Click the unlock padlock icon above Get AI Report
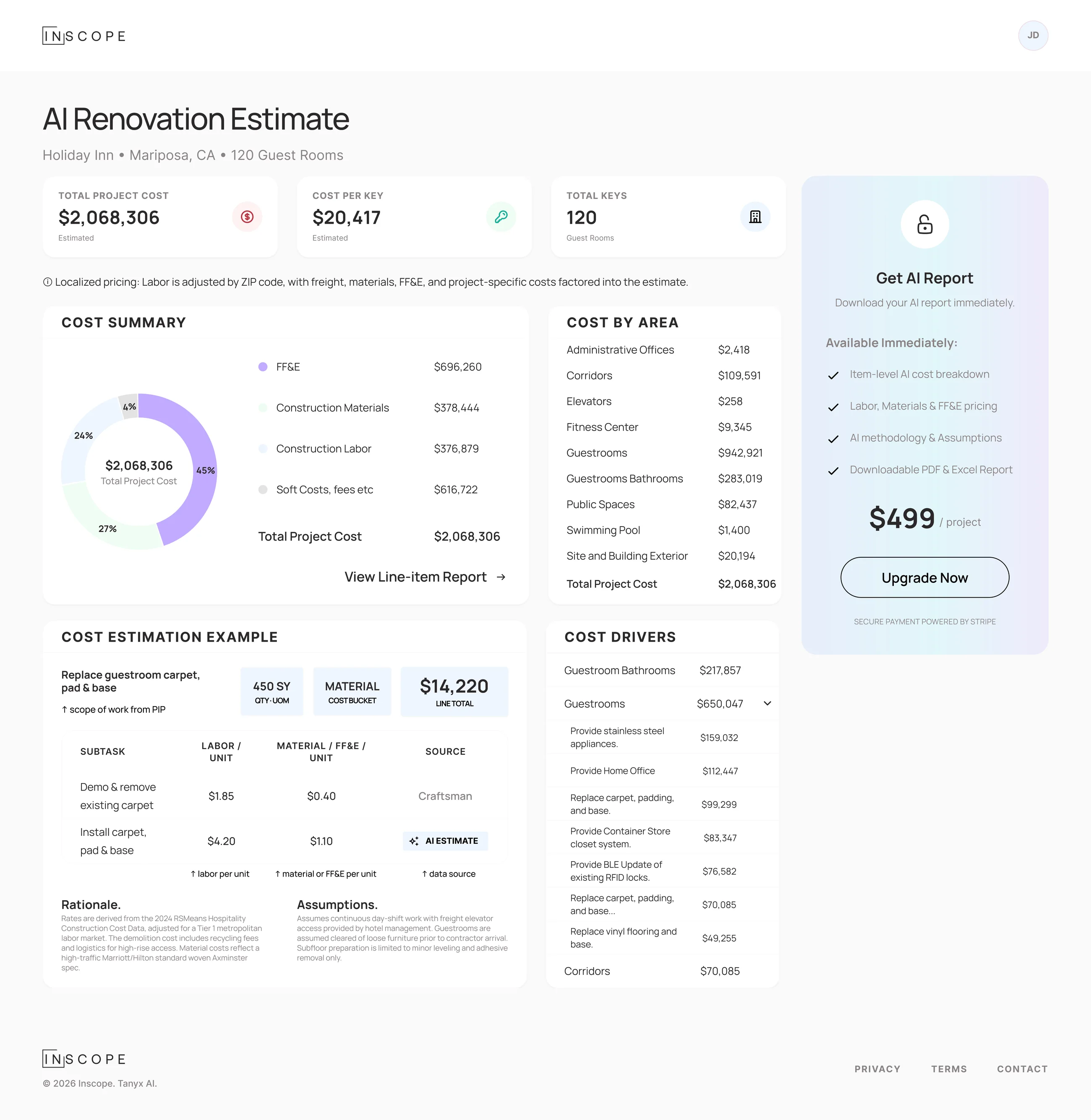The image size is (1091, 1120). (924, 224)
